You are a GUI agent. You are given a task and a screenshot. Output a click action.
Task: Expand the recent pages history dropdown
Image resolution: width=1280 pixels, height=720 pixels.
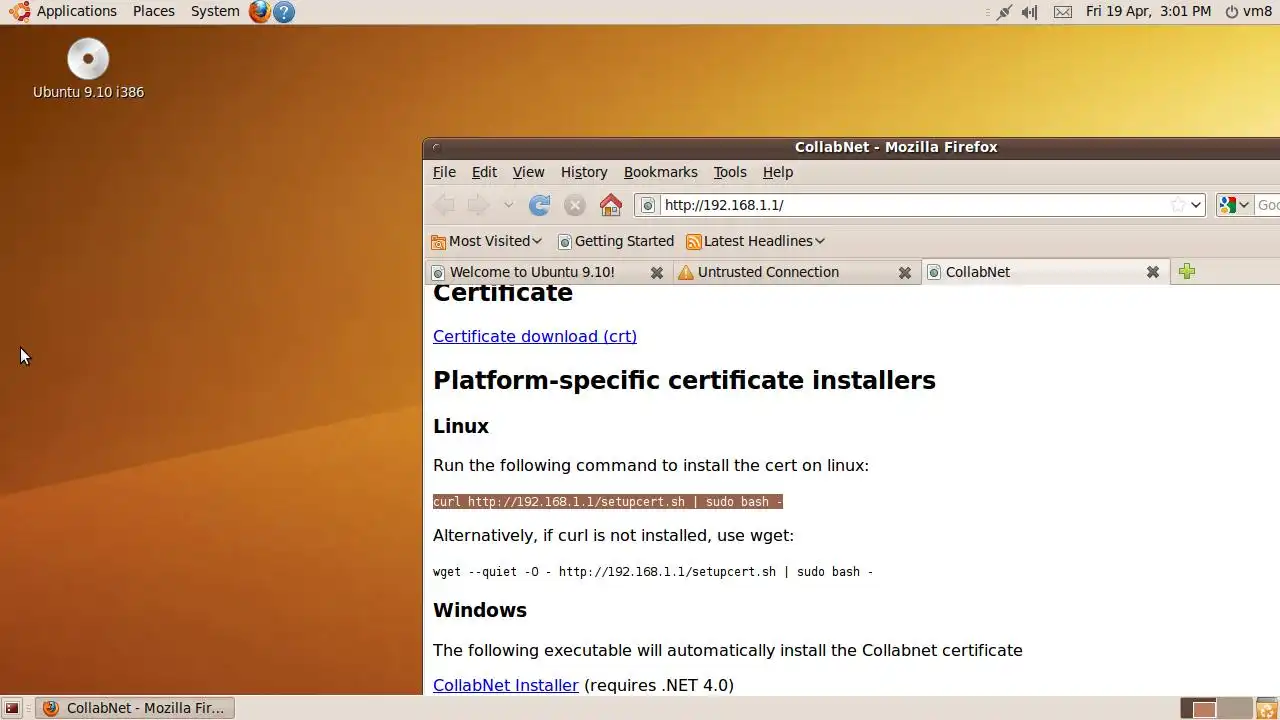[508, 205]
